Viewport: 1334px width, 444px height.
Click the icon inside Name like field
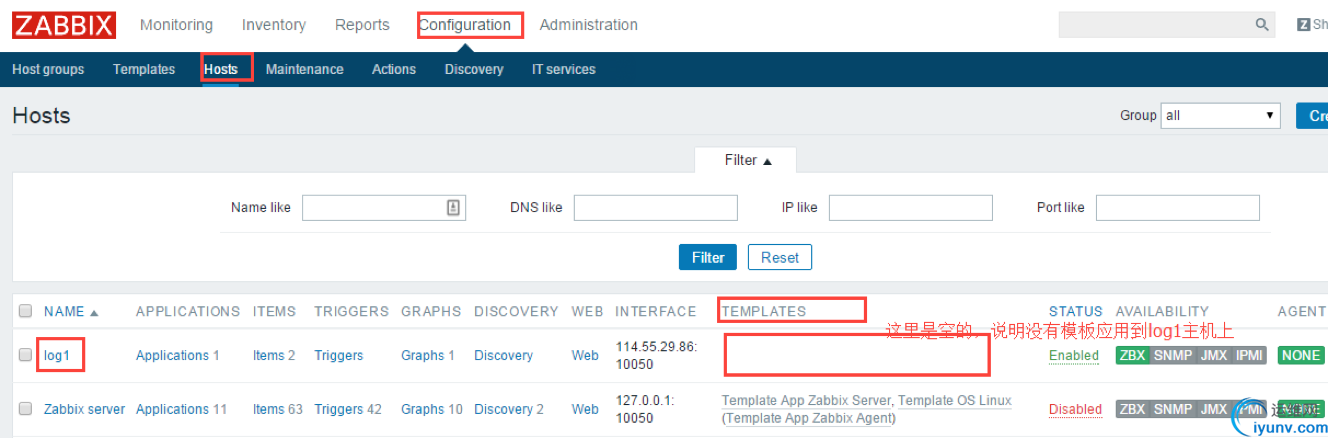pyautogui.click(x=453, y=207)
